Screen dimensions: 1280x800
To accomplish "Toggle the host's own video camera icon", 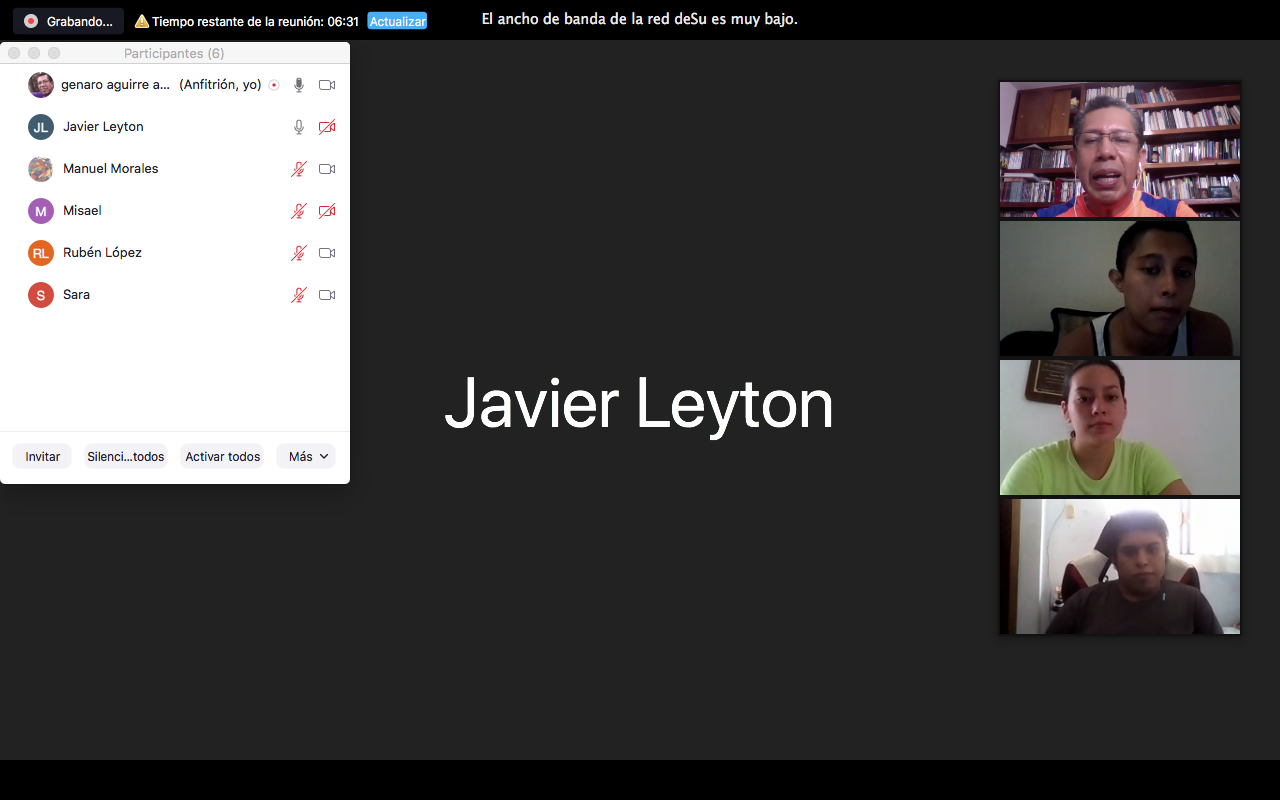I will [326, 85].
